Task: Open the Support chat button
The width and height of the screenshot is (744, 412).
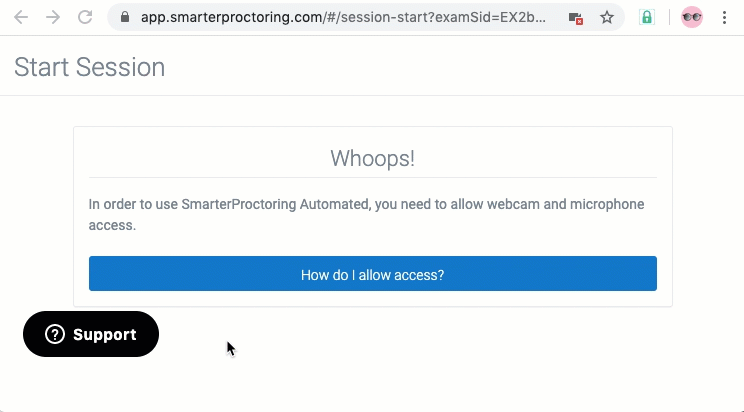Action: pyautogui.click(x=91, y=334)
